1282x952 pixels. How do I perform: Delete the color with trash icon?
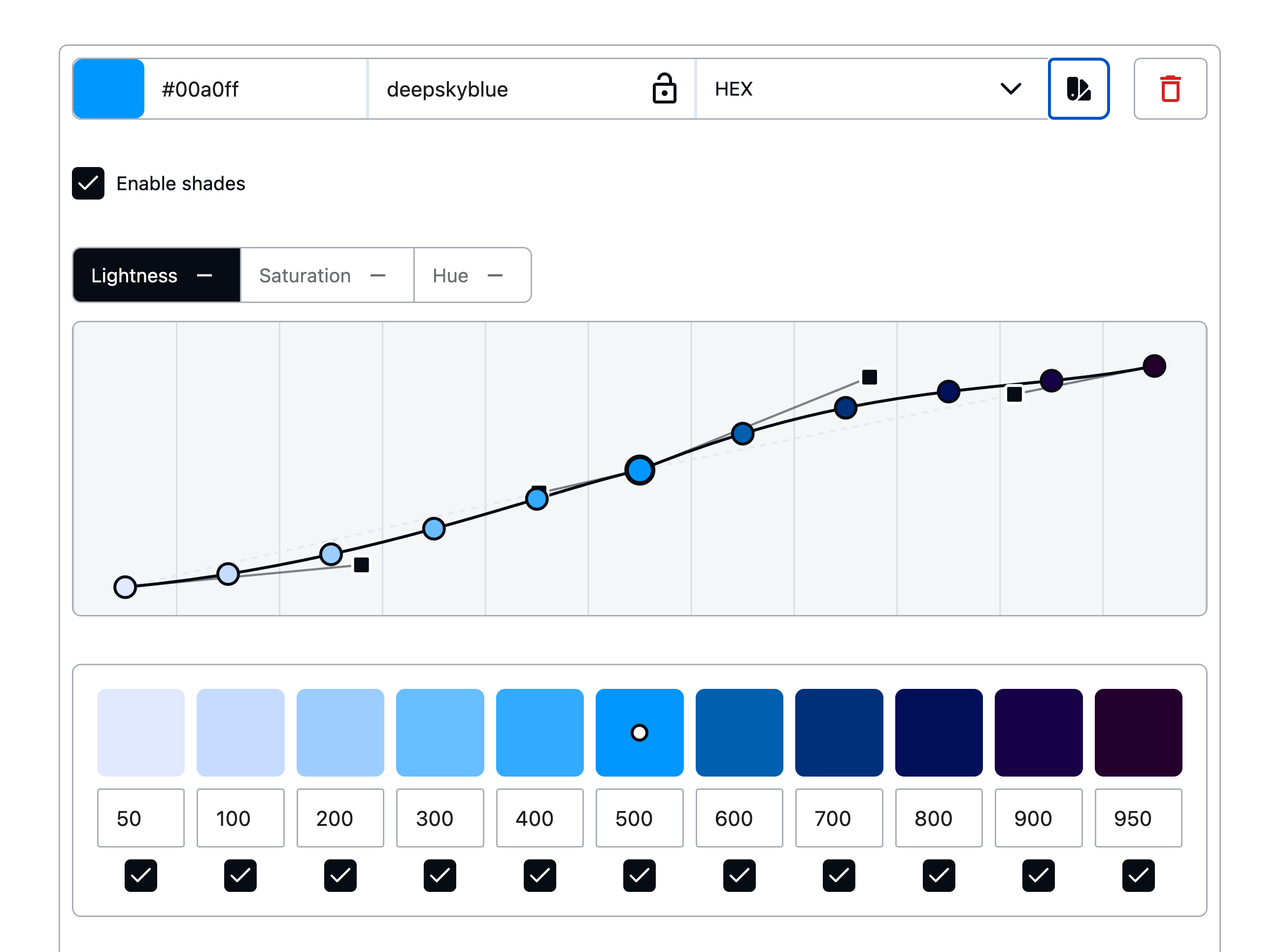click(1170, 89)
